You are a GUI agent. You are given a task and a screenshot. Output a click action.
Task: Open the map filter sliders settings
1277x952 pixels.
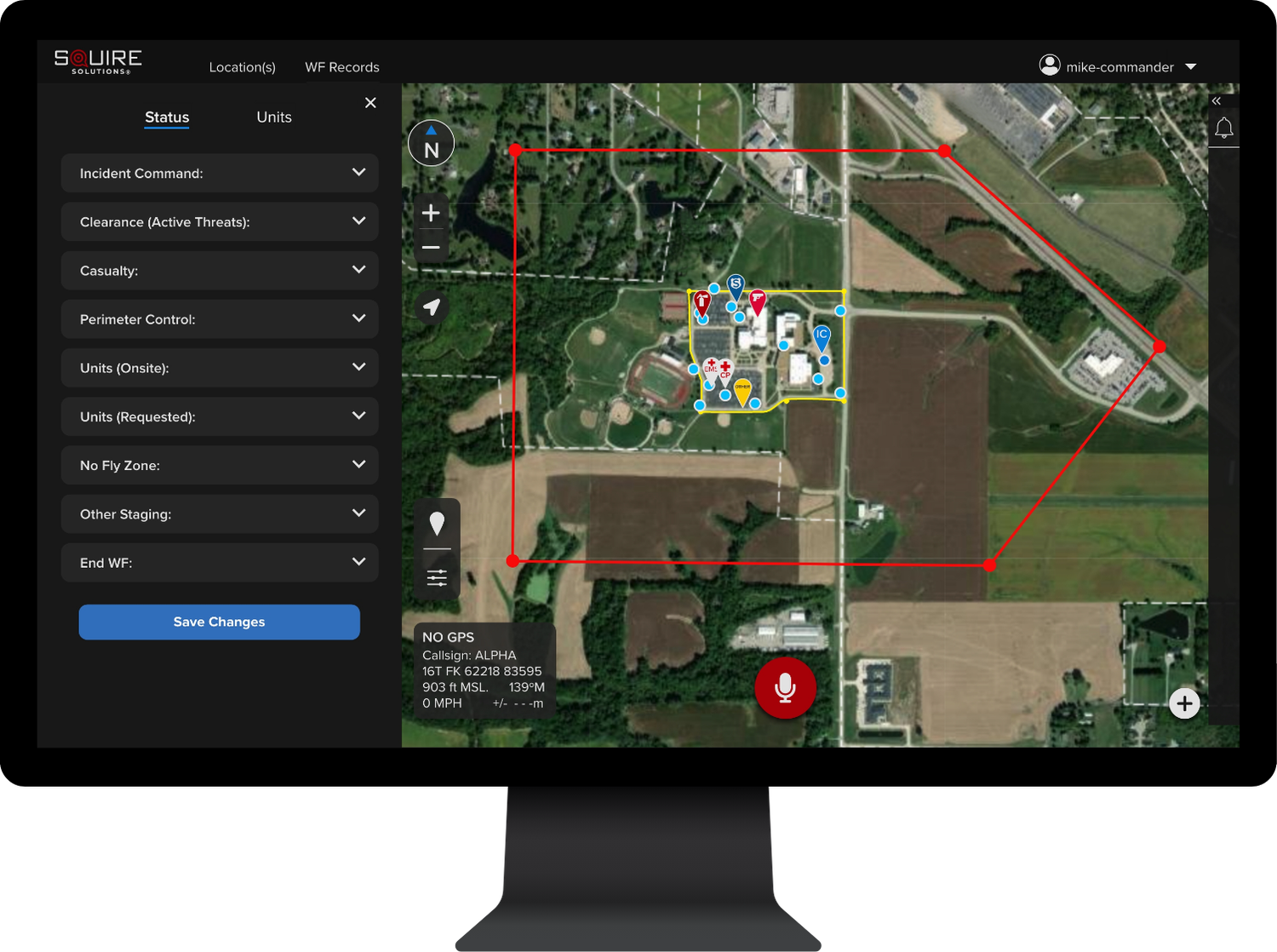[x=437, y=578]
